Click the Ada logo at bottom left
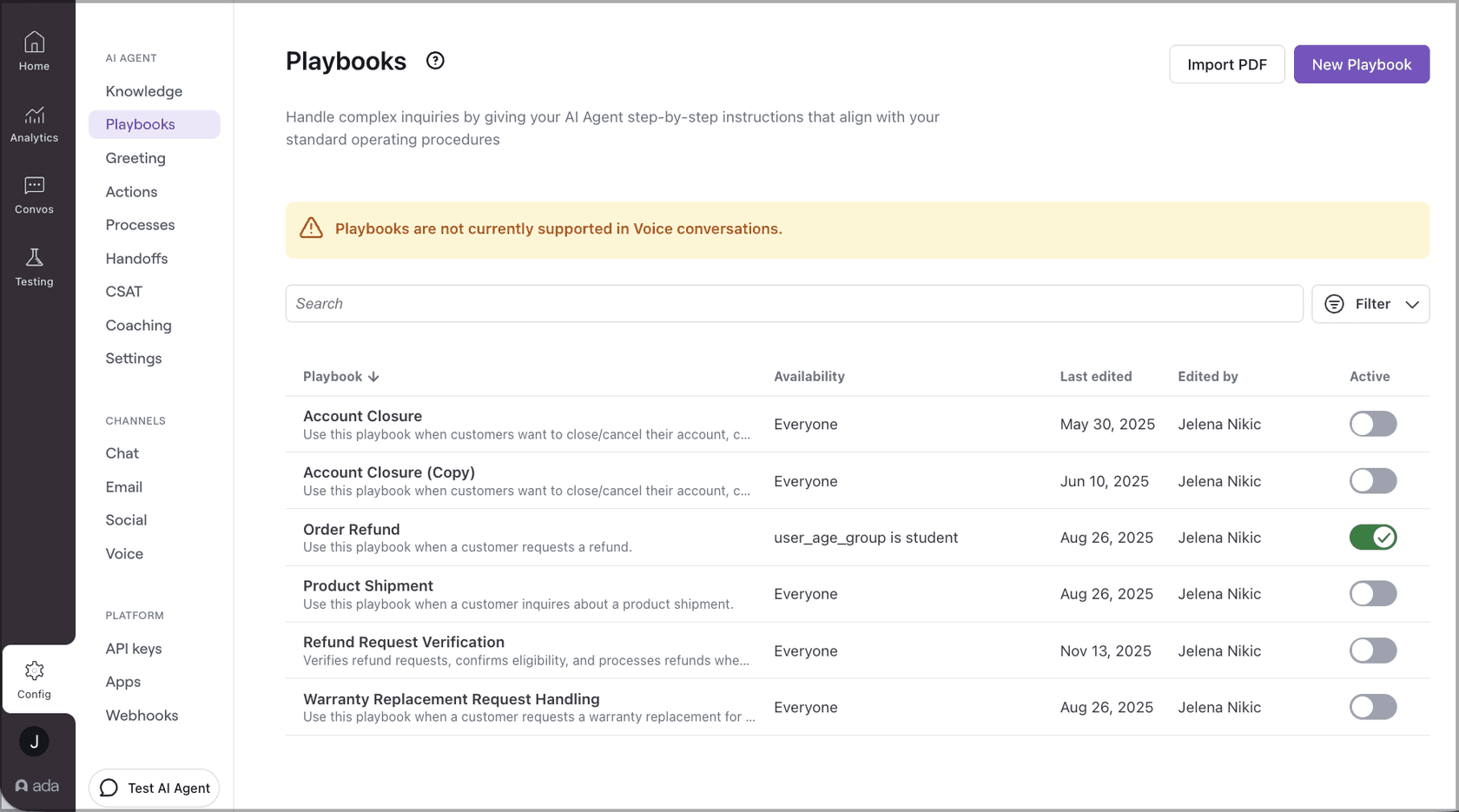 (36, 785)
